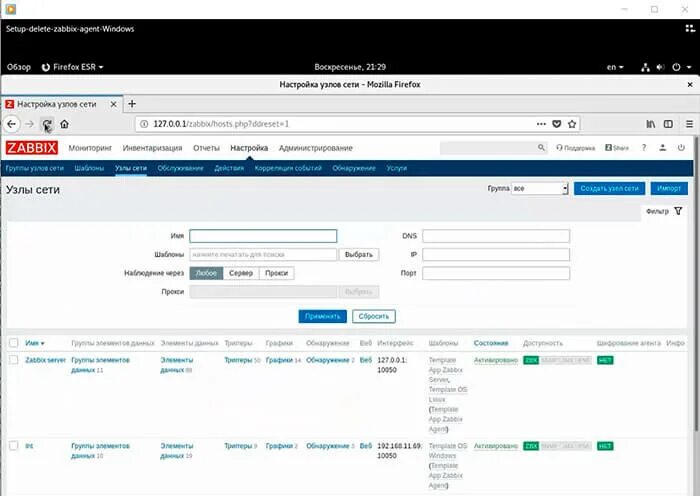700x496 pixels.
Task: Reload the page with the refresh icon
Action: (46, 124)
